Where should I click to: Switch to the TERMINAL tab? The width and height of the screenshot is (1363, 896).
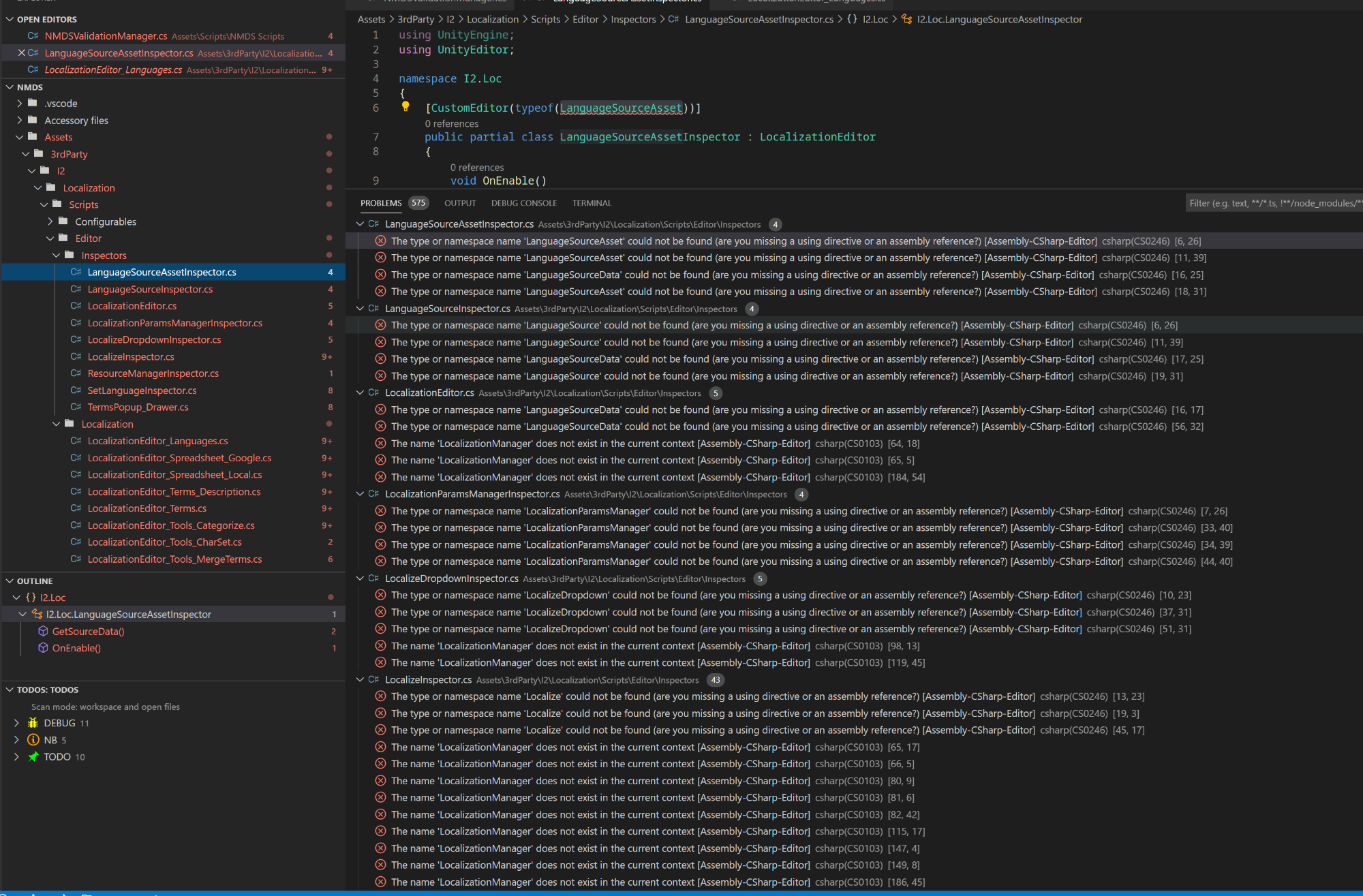click(592, 203)
